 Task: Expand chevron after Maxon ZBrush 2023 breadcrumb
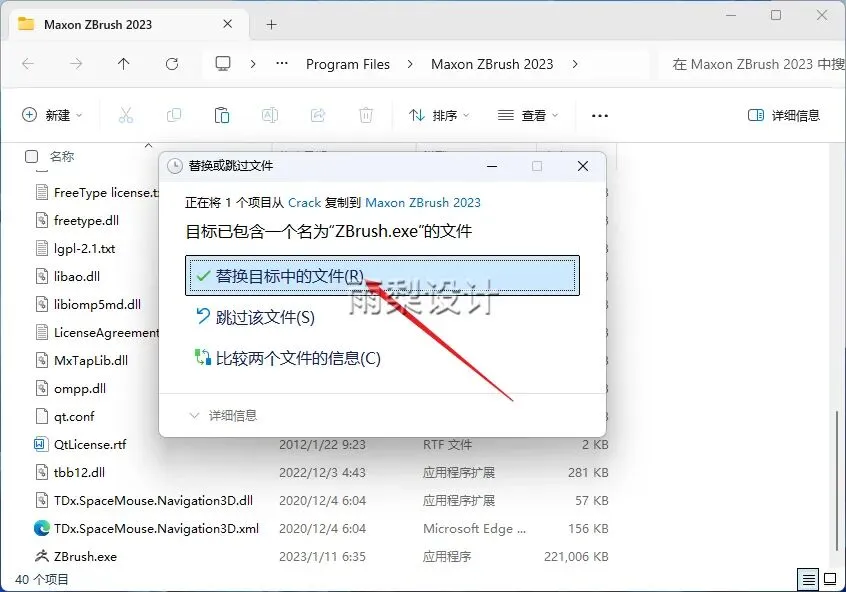(575, 64)
